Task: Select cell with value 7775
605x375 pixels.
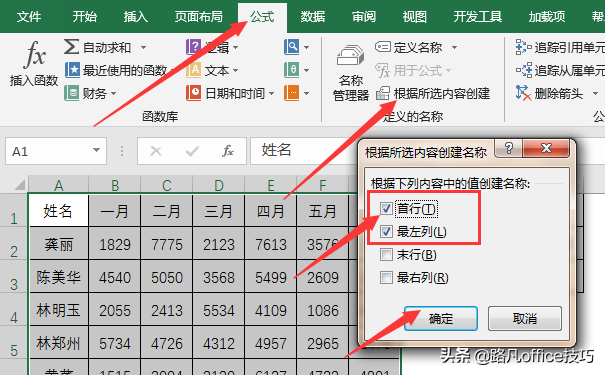Action: [167, 244]
